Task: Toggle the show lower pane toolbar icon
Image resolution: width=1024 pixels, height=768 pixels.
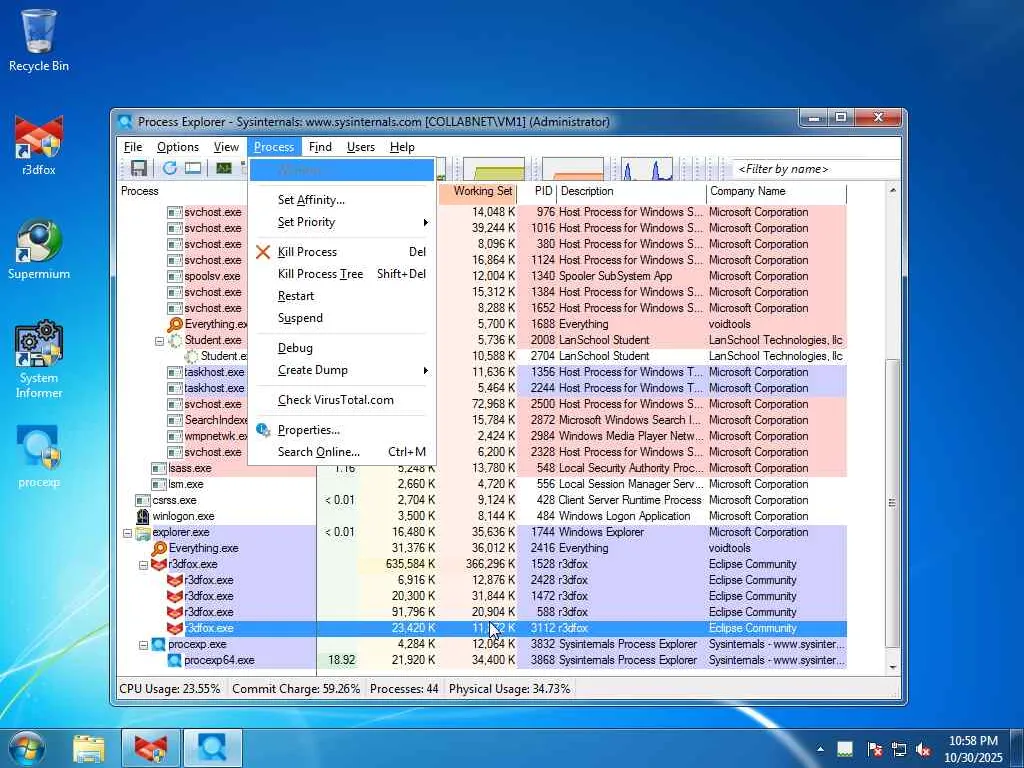Action: click(x=193, y=168)
